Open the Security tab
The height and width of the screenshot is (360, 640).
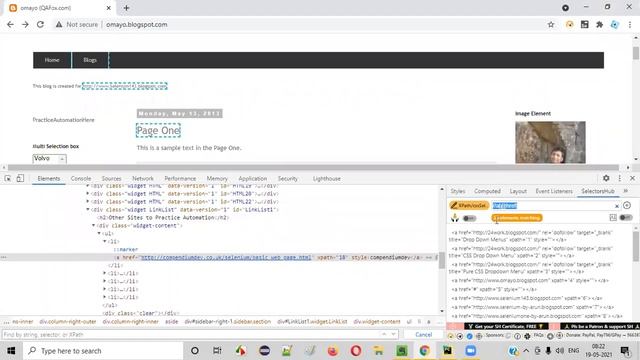coord(288,178)
